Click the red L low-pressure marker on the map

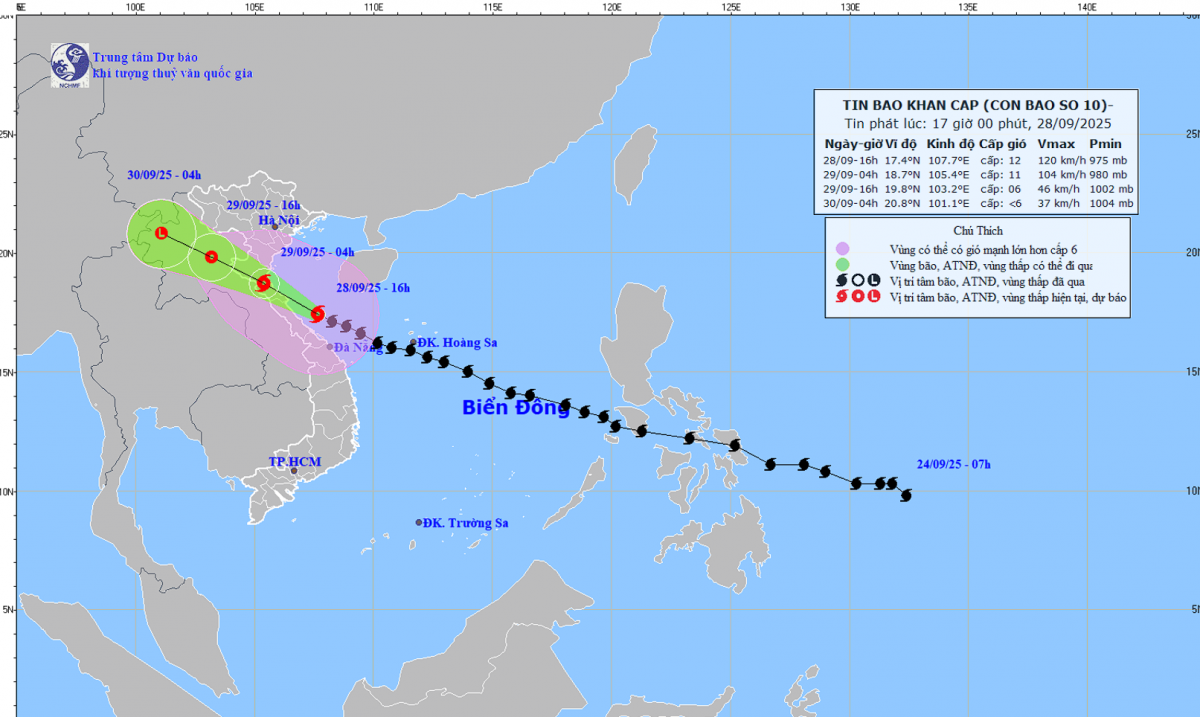point(161,233)
